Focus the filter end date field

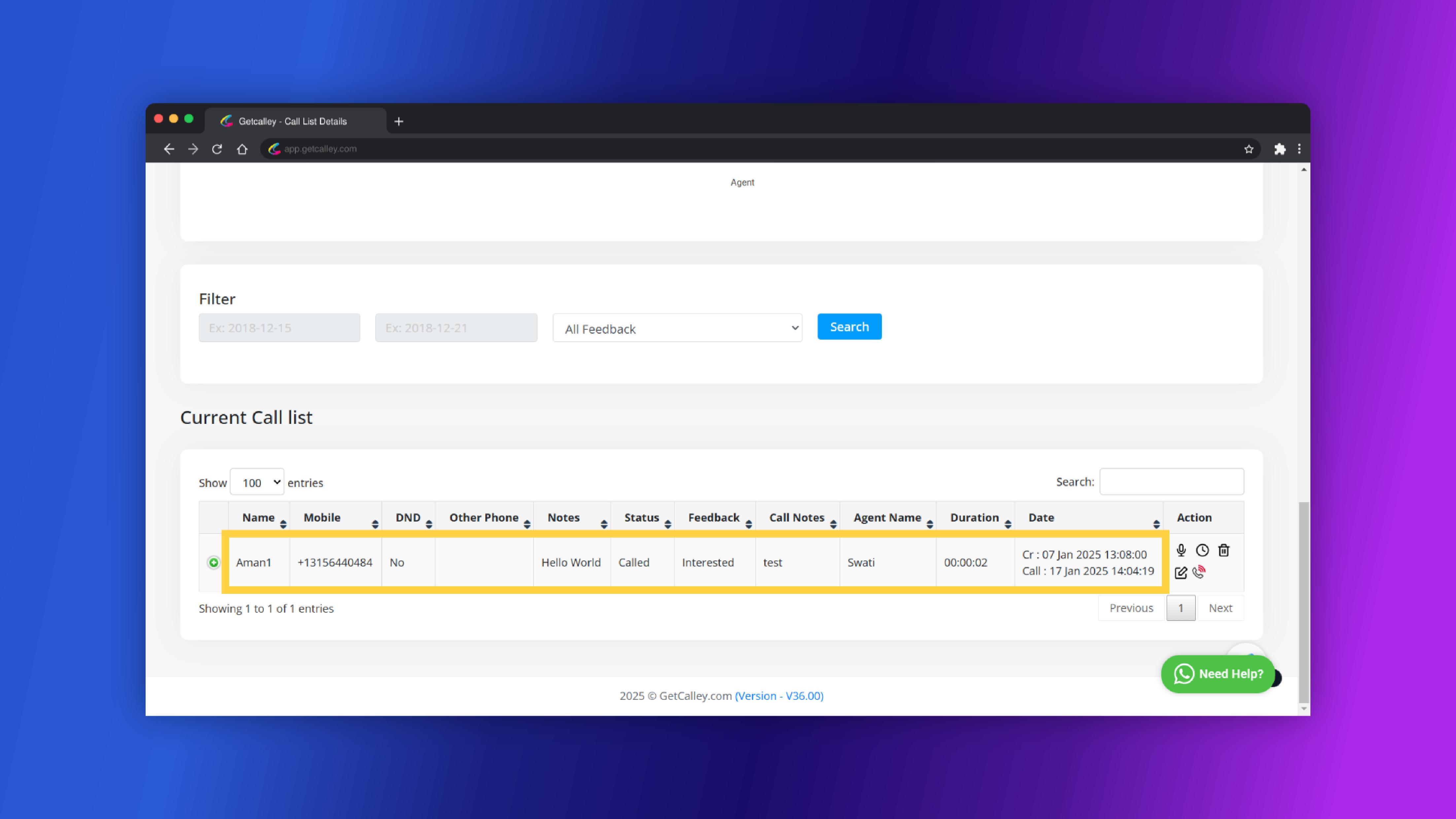click(456, 328)
